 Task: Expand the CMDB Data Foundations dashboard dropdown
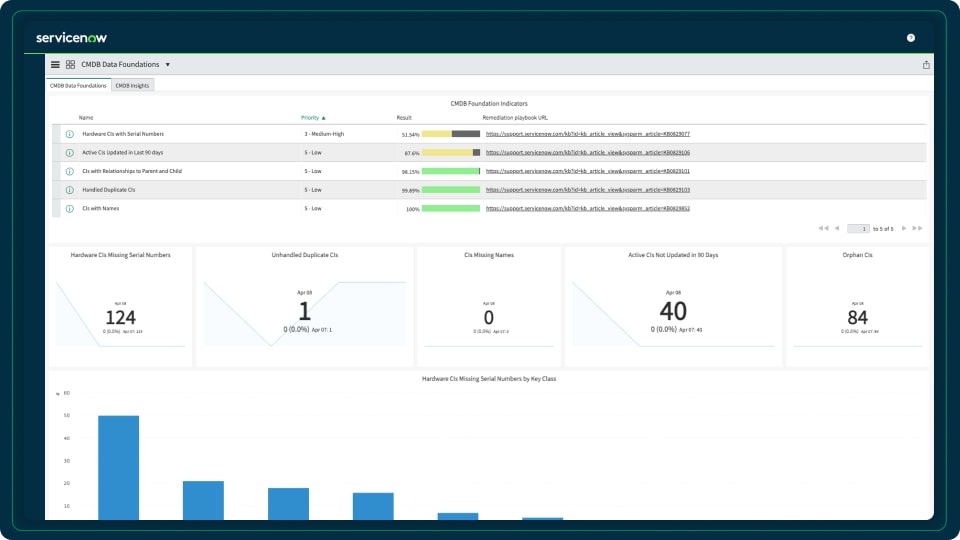(x=167, y=64)
